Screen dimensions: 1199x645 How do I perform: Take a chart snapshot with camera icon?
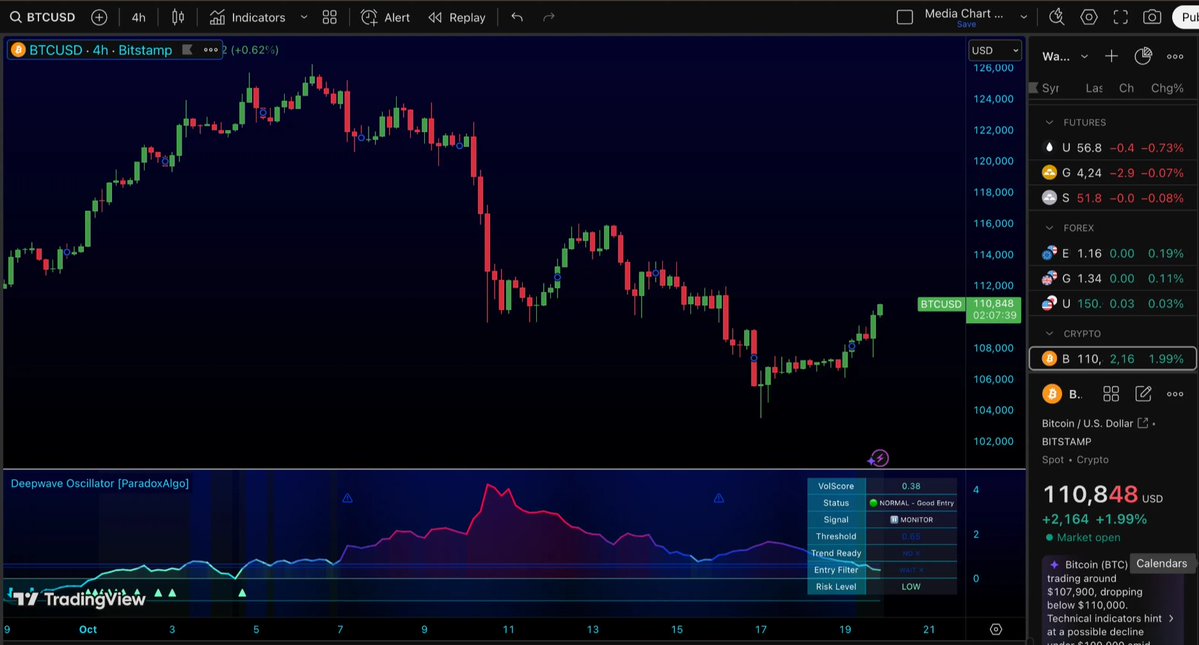tap(1152, 17)
